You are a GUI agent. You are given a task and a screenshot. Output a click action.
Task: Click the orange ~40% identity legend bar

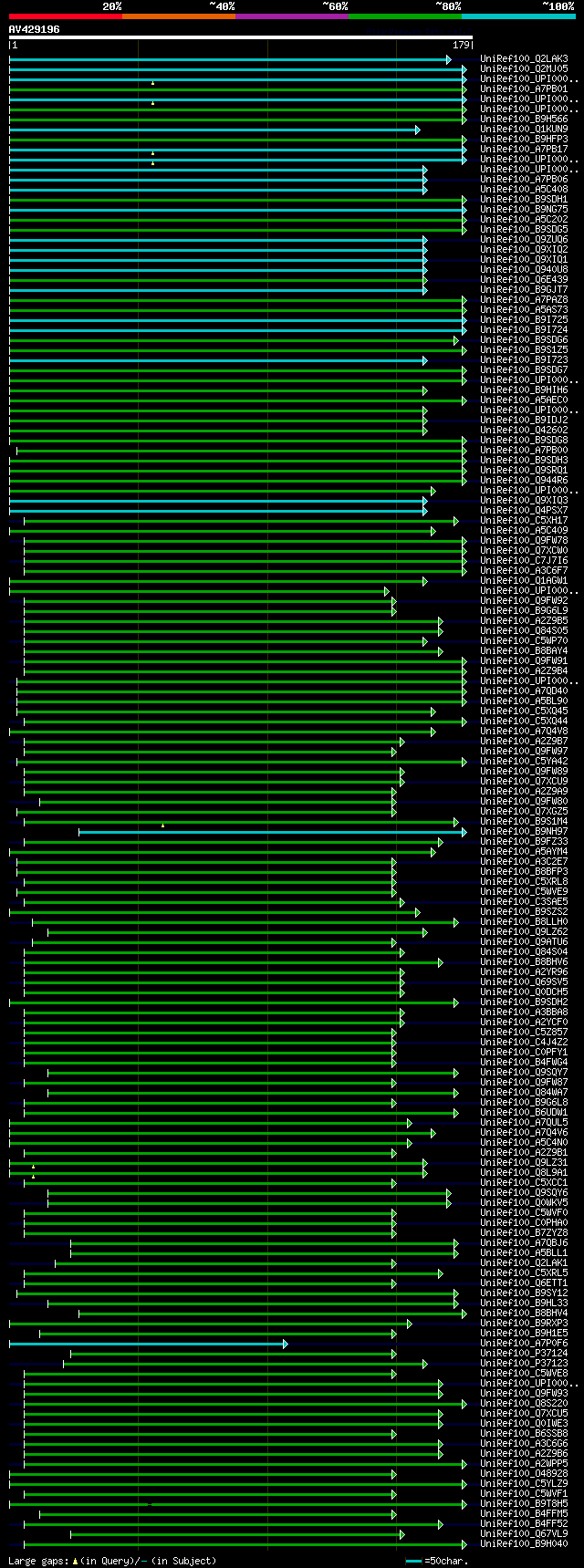(x=178, y=16)
